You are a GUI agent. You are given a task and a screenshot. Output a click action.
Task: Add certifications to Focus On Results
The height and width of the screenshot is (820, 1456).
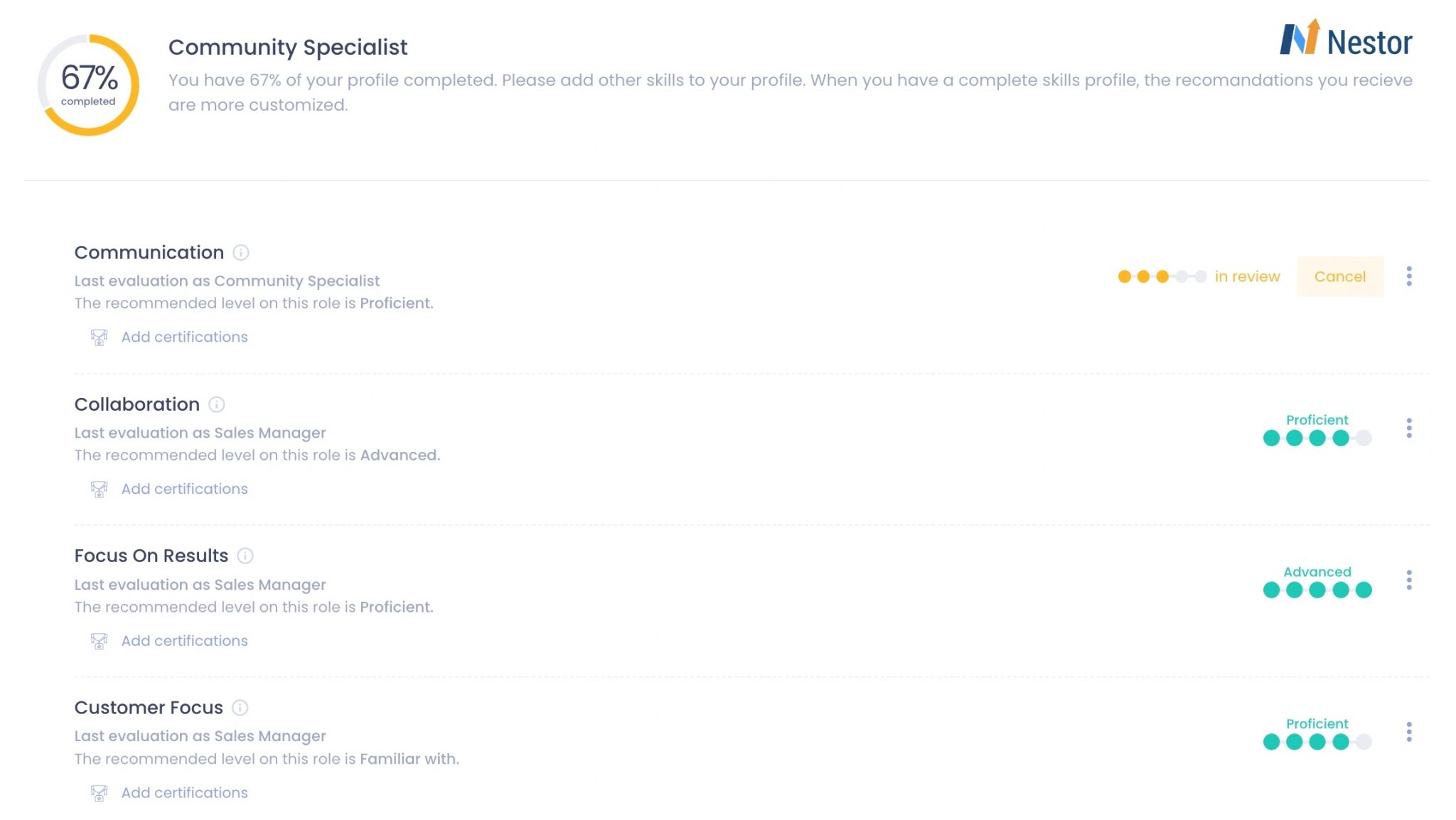tap(184, 641)
